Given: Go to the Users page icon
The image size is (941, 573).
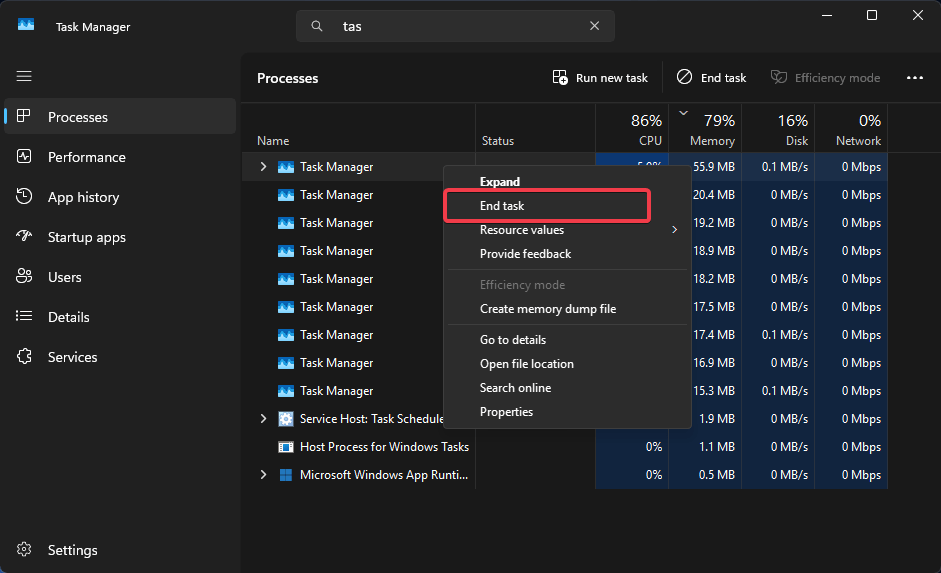Looking at the screenshot, I should (25, 277).
